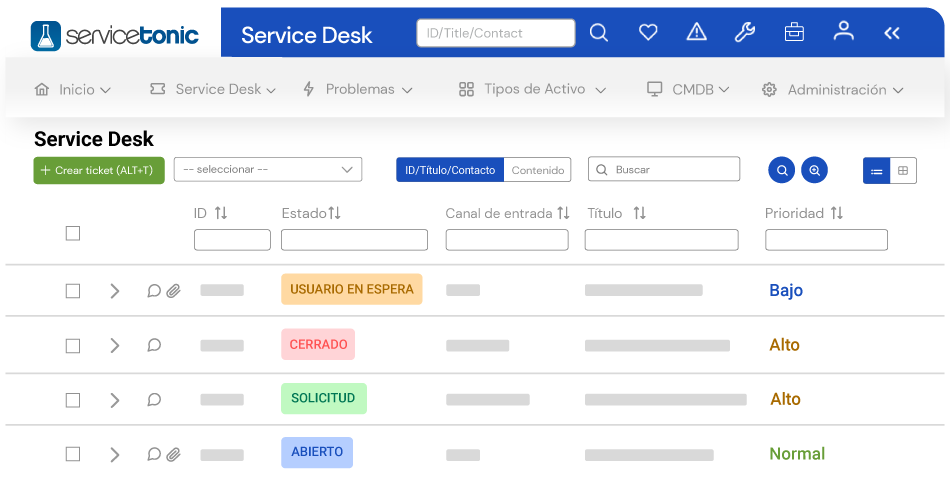Tick the select-all checkbox in the table header
The height and width of the screenshot is (500, 950).
(73, 233)
